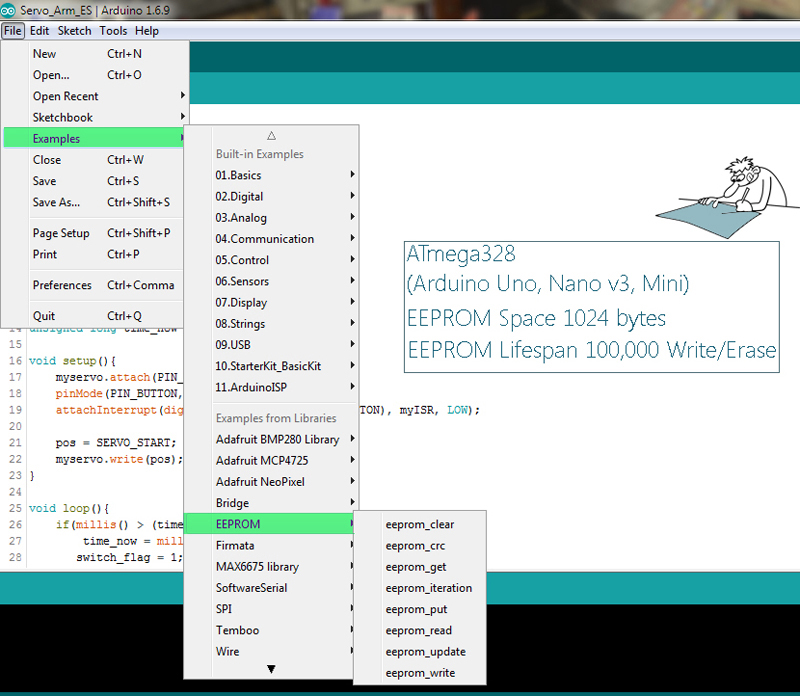Open the Sketch menu
The height and width of the screenshot is (696, 800).
point(74,30)
